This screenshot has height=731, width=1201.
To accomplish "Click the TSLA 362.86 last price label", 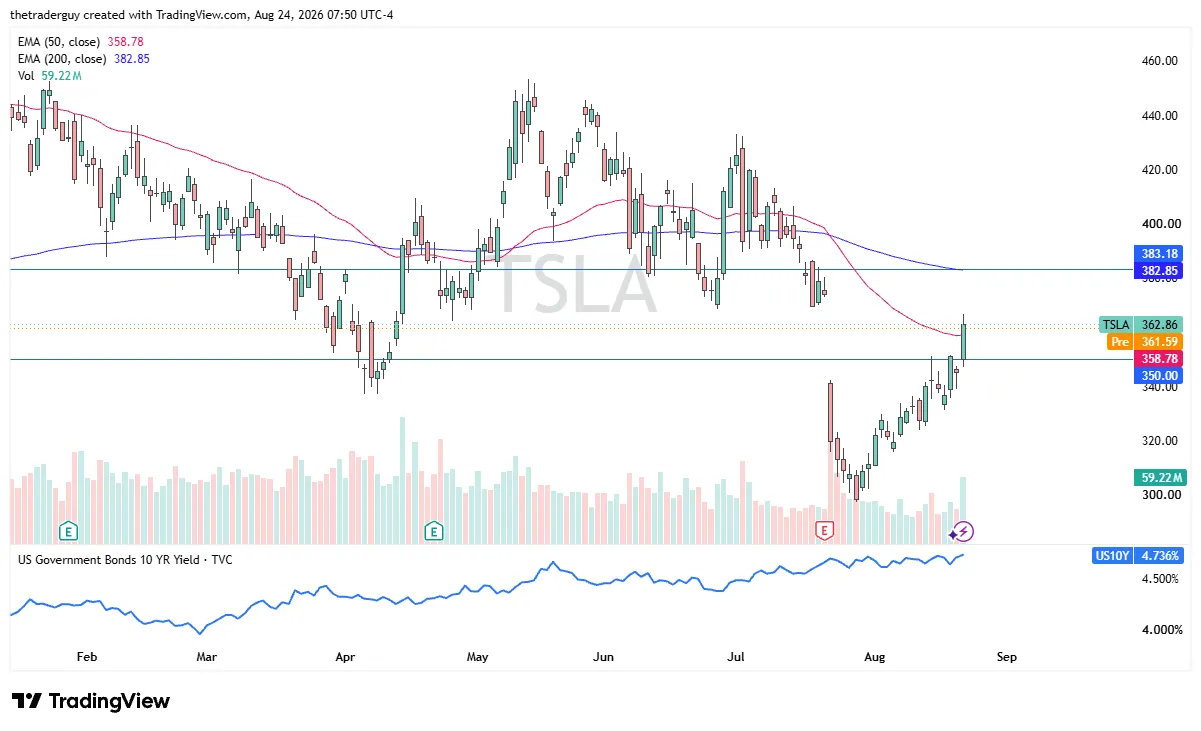I will click(1141, 324).
